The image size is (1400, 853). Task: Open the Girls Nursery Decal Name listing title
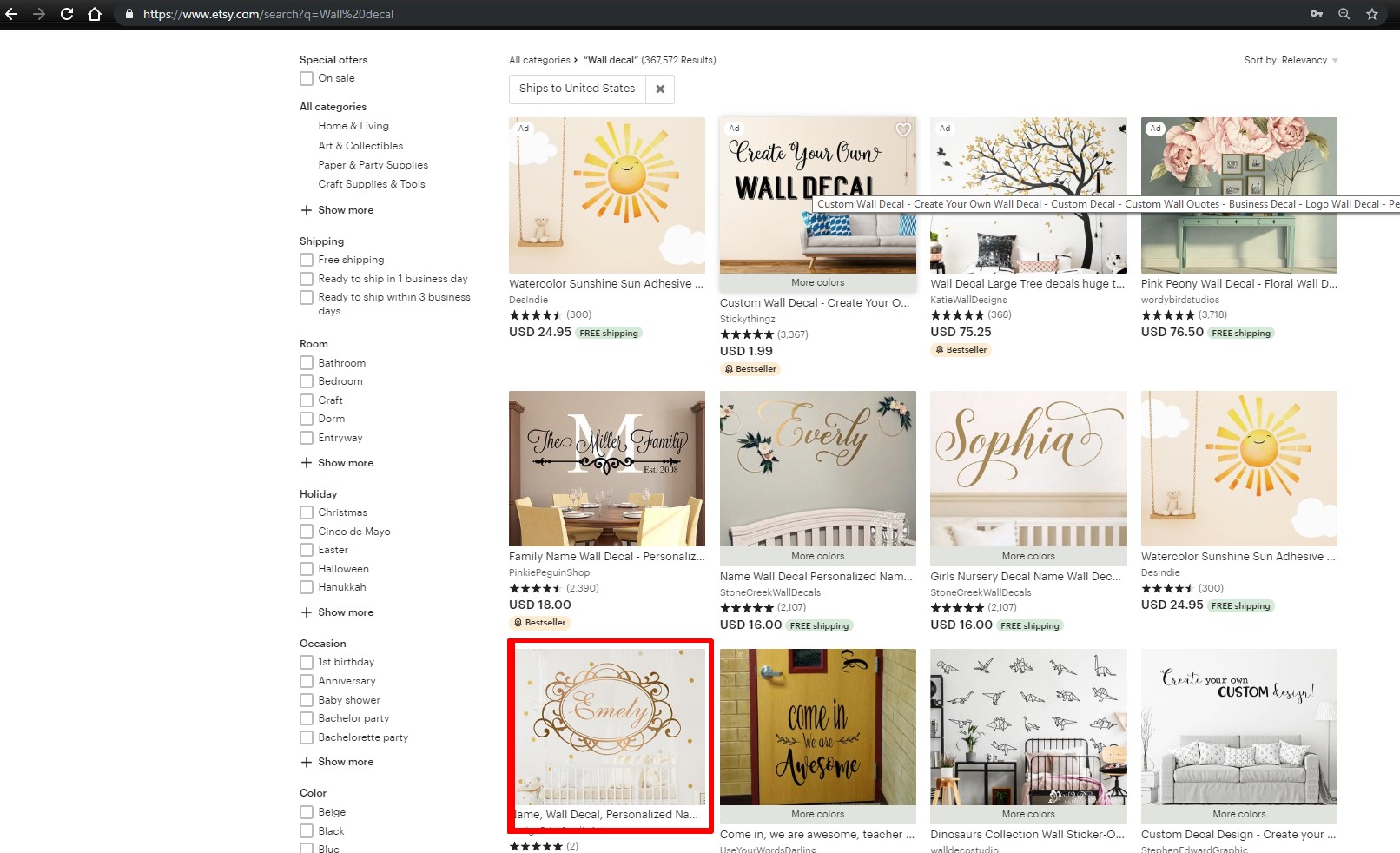(x=1026, y=576)
